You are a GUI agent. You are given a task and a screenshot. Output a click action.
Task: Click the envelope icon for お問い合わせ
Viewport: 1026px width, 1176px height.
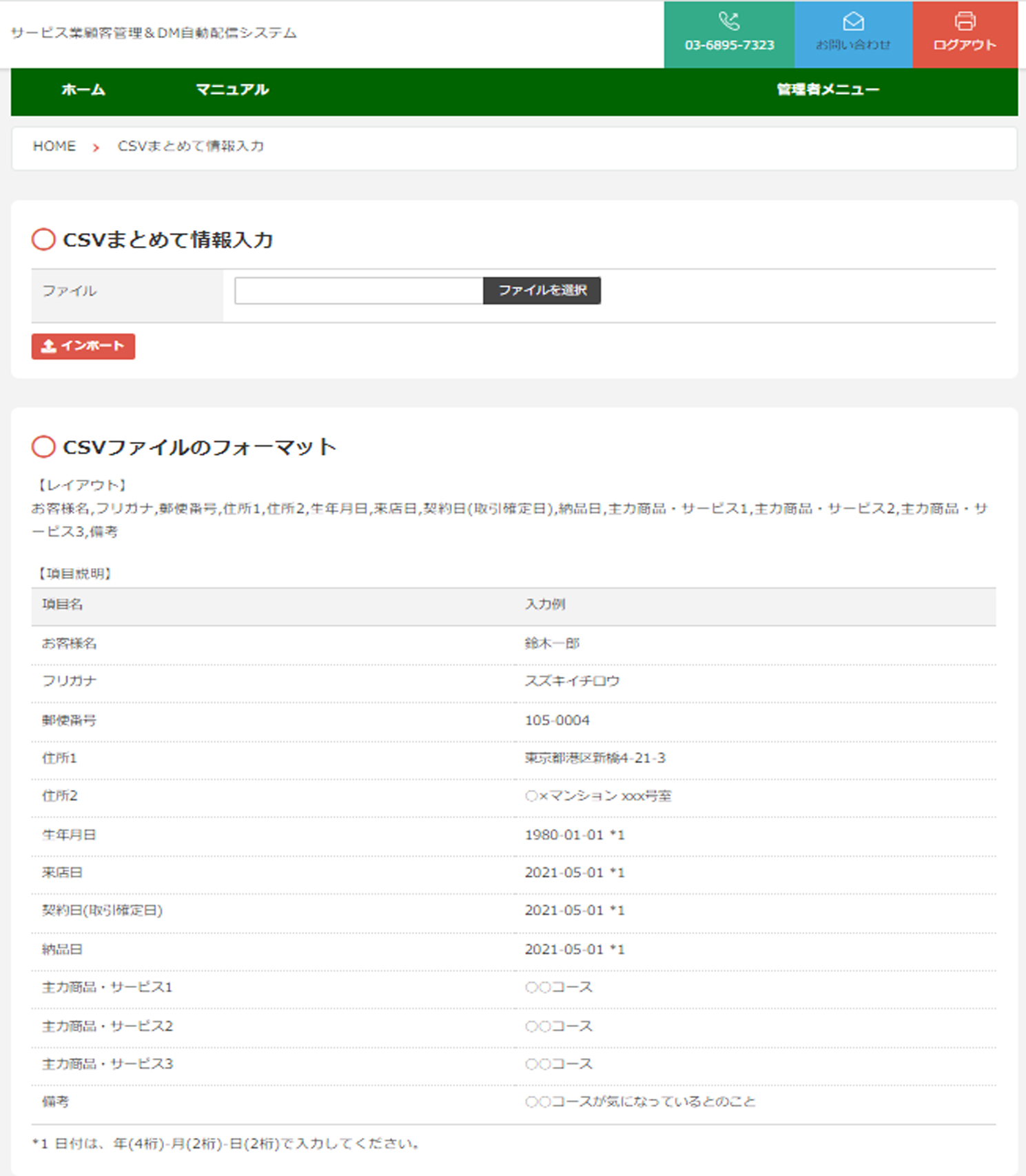[x=853, y=21]
